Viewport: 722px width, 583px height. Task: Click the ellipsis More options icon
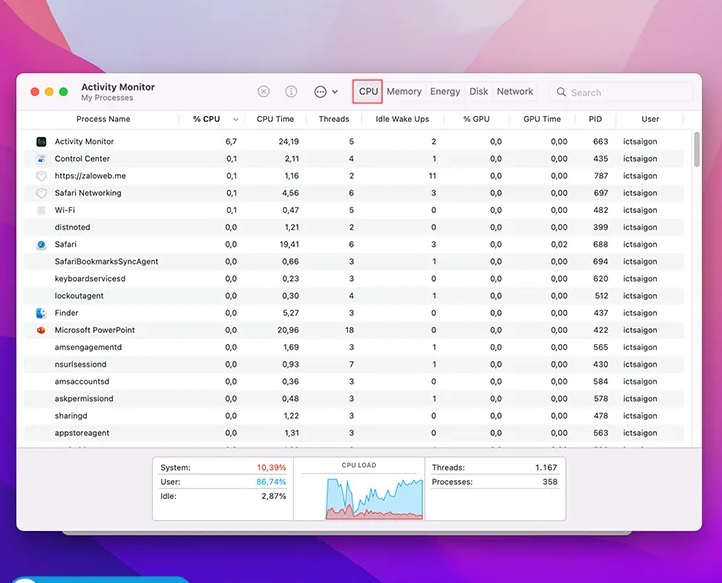pos(320,92)
